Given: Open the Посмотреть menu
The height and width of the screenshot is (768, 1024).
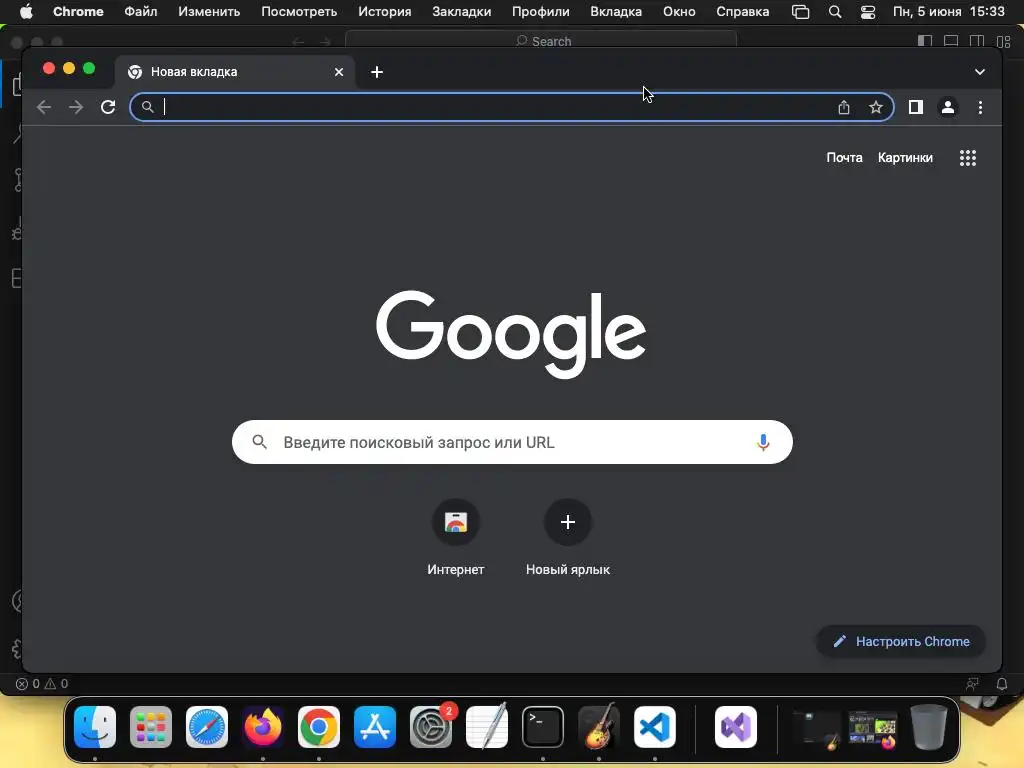Looking at the screenshot, I should tap(299, 12).
